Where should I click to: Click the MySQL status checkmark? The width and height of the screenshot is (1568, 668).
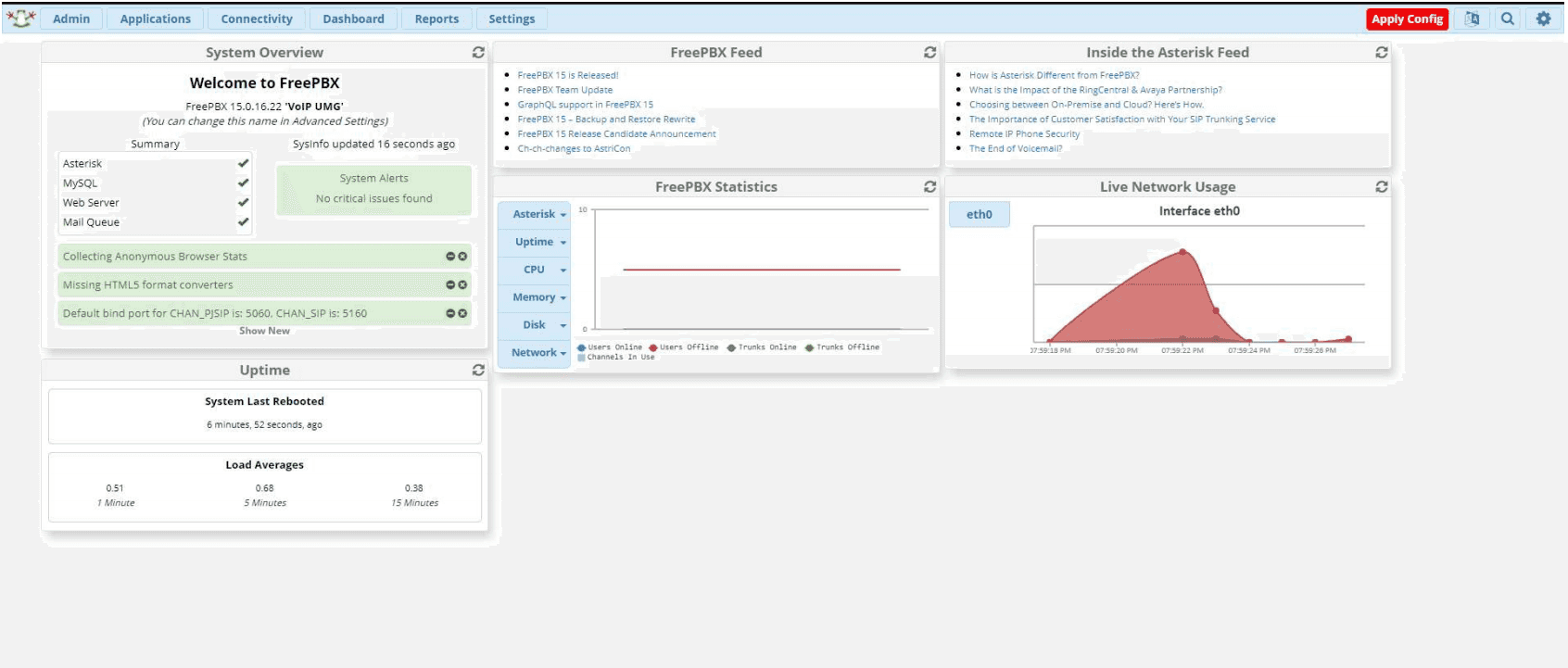[x=243, y=183]
